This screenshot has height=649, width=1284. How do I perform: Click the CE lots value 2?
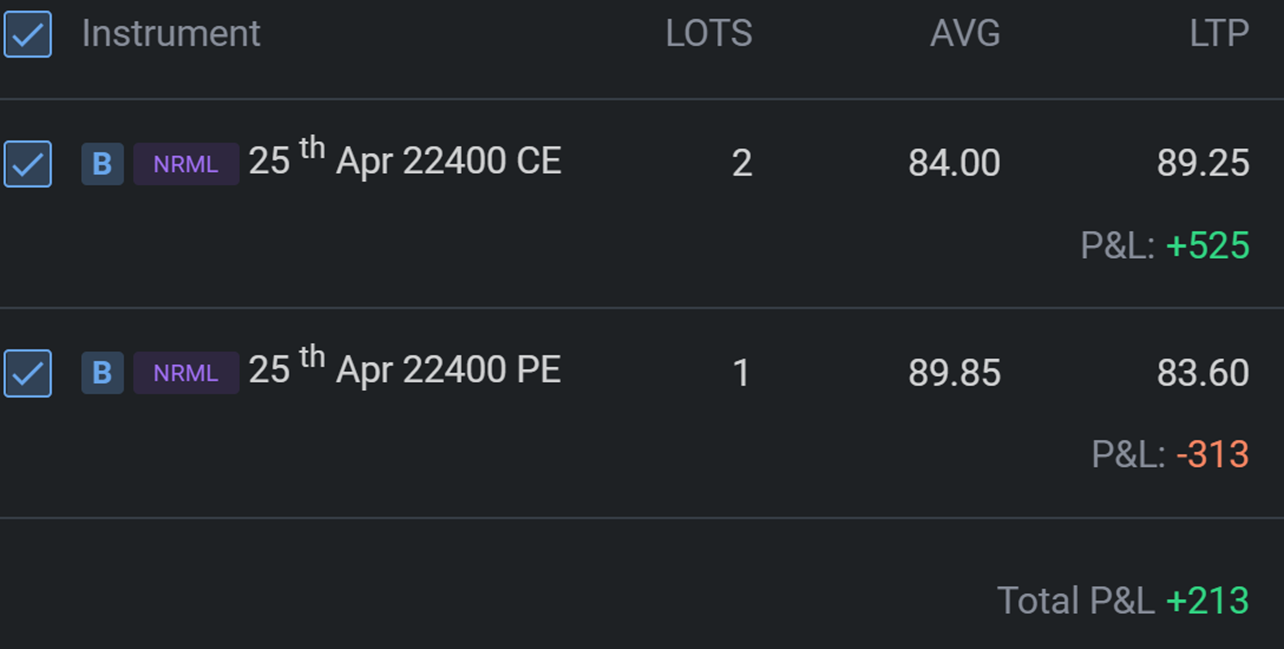(x=741, y=164)
